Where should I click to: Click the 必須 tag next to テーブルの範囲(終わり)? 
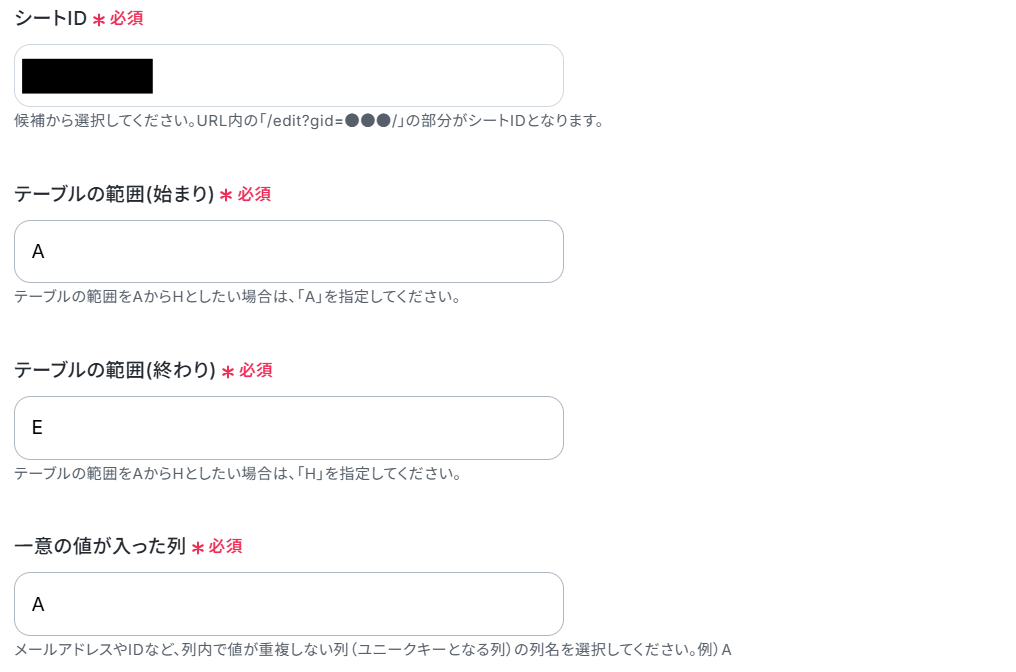pos(256,370)
